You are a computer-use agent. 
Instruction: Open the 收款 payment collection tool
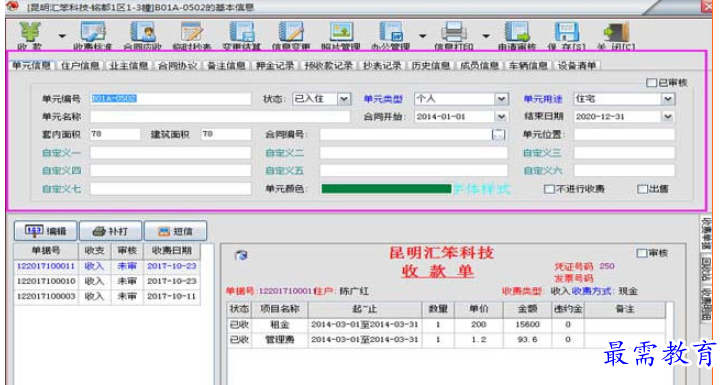pyautogui.click(x=30, y=36)
